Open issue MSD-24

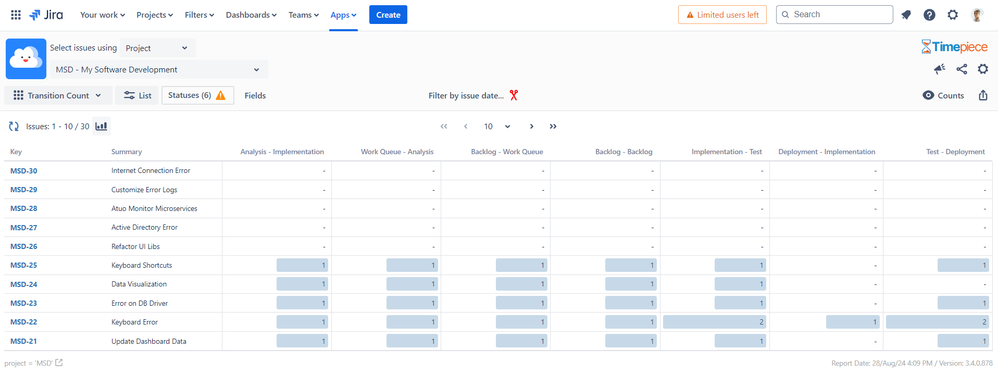pos(24,284)
